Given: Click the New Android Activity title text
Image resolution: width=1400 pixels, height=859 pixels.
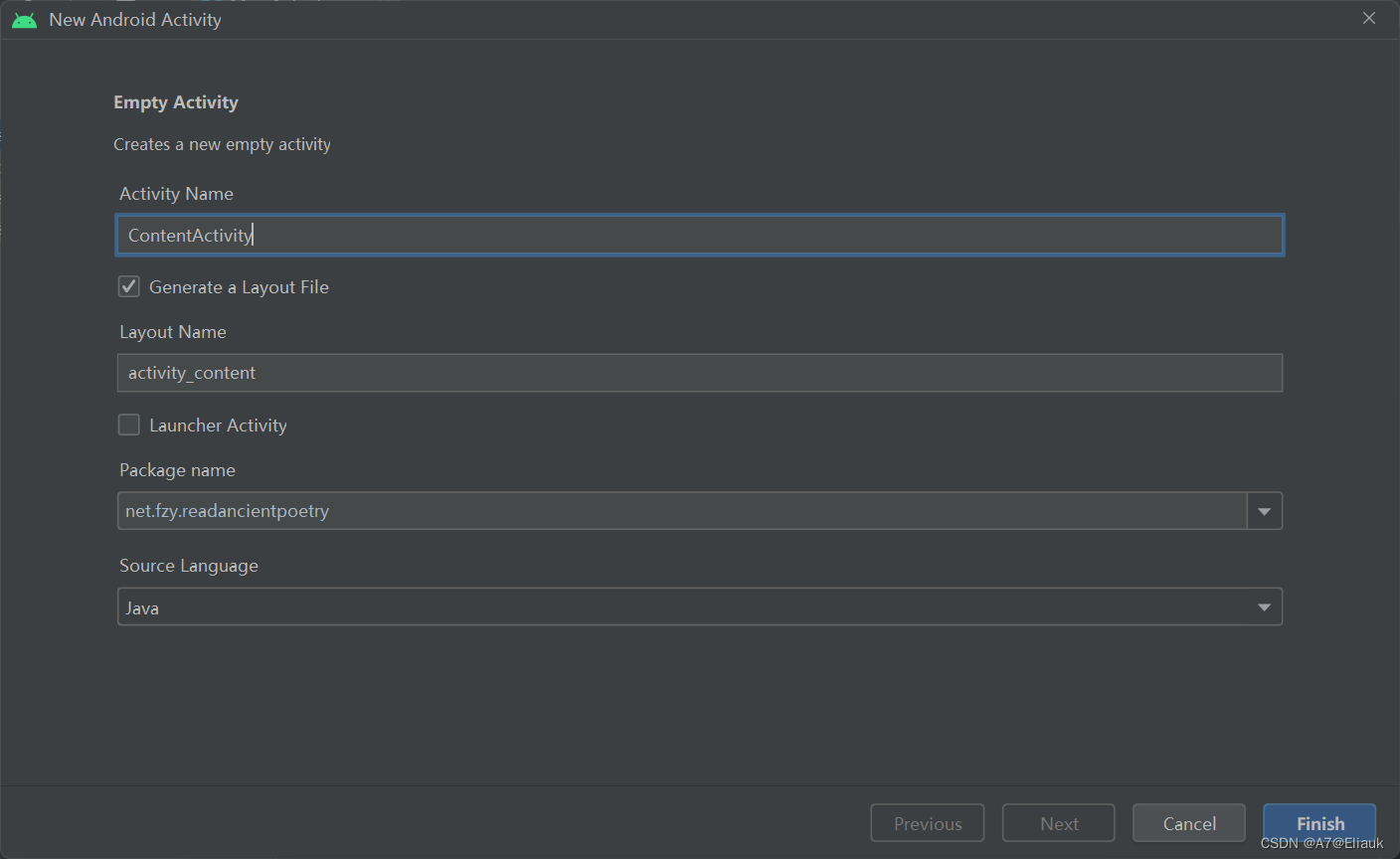Looking at the screenshot, I should tap(135, 20).
